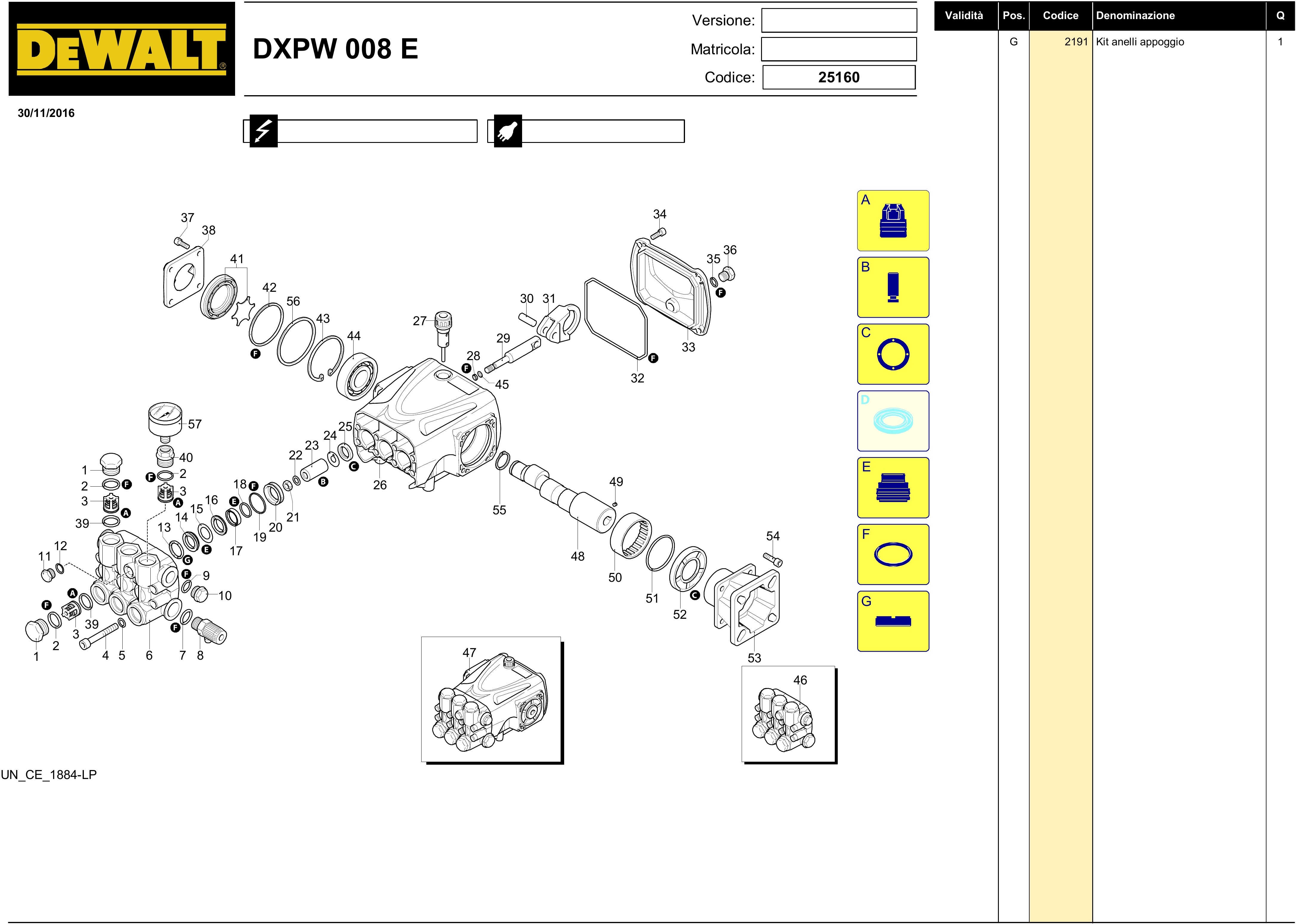This screenshot has width=1296, height=924.
Task: Click part number 20 label
Action: coord(275,528)
